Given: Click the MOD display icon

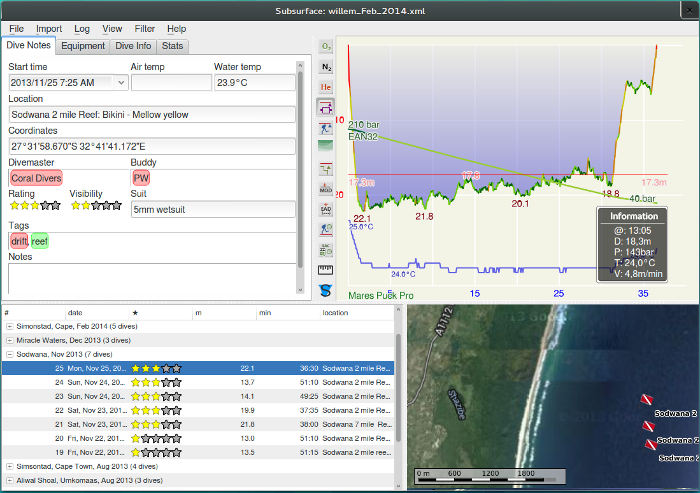Looking at the screenshot, I should (x=326, y=188).
